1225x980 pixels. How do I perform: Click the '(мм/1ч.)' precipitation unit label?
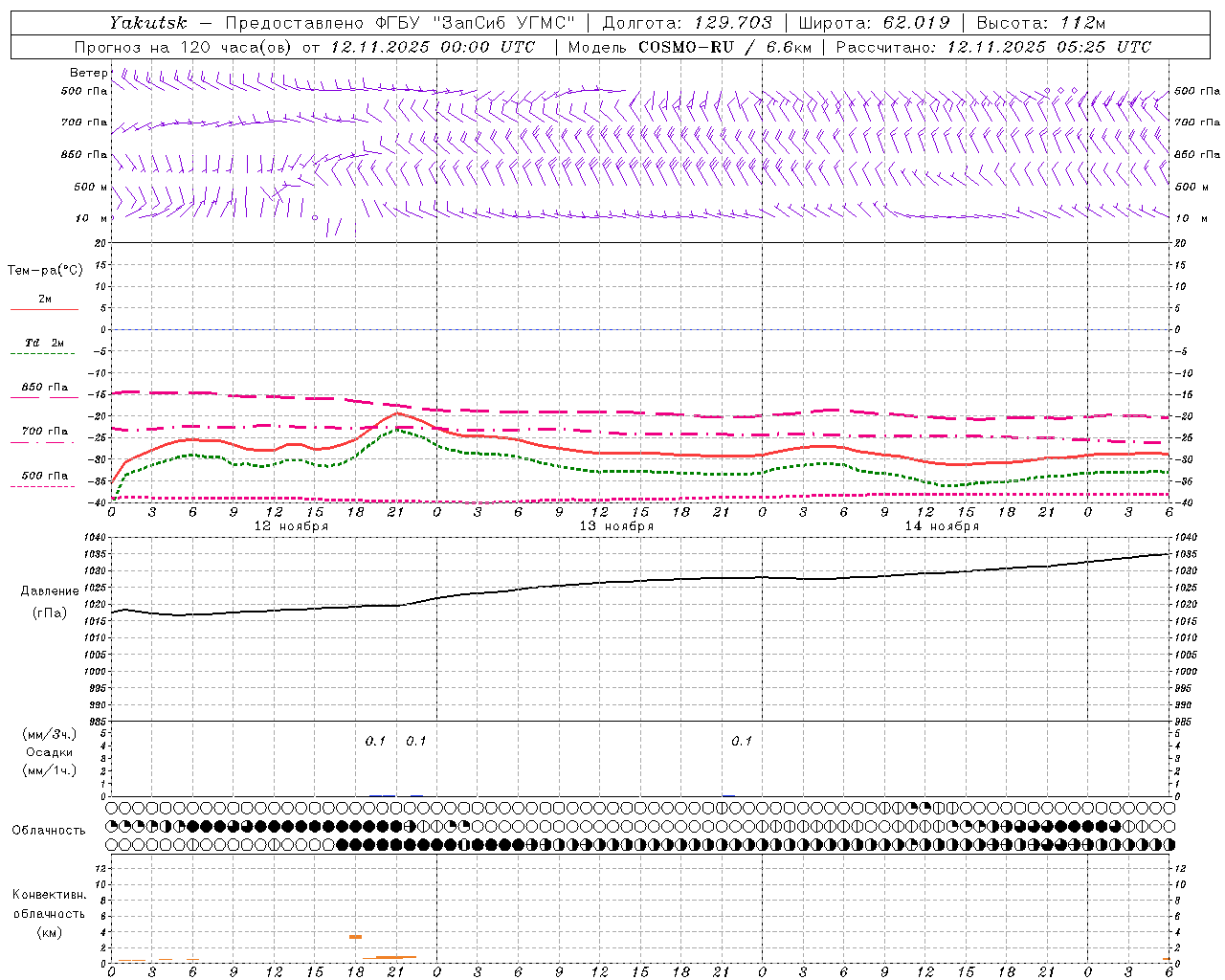[x=50, y=770]
